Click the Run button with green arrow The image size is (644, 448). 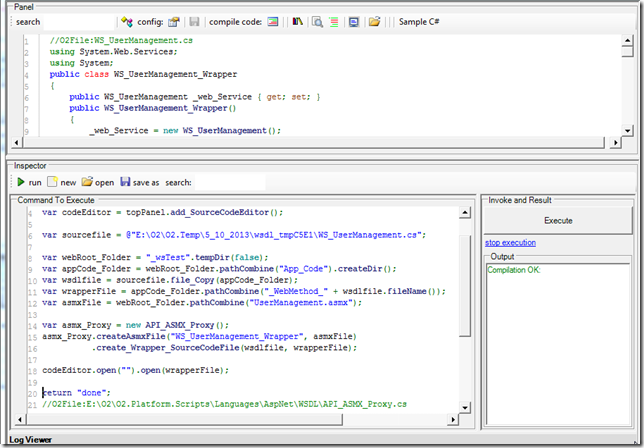(x=29, y=182)
